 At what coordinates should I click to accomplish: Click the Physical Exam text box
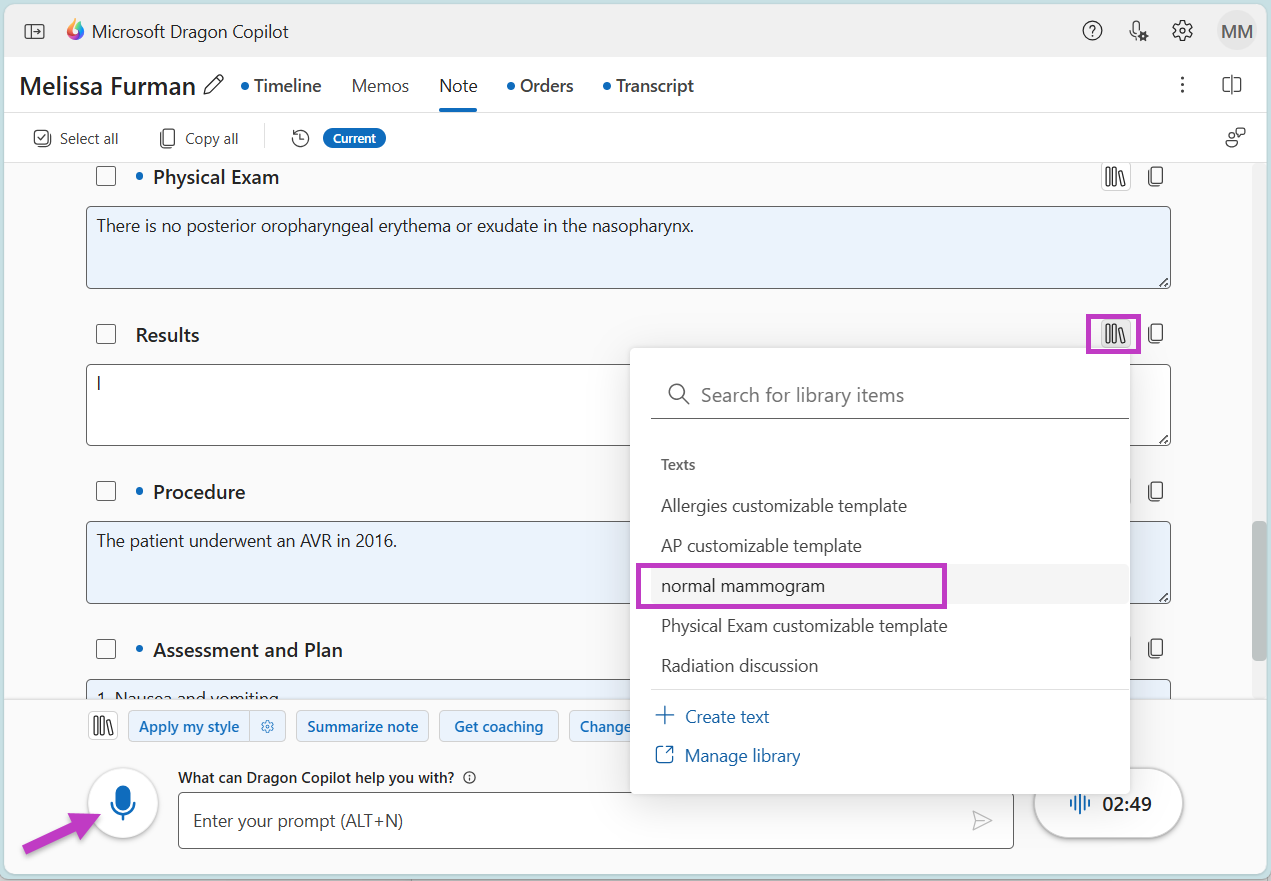(x=628, y=247)
